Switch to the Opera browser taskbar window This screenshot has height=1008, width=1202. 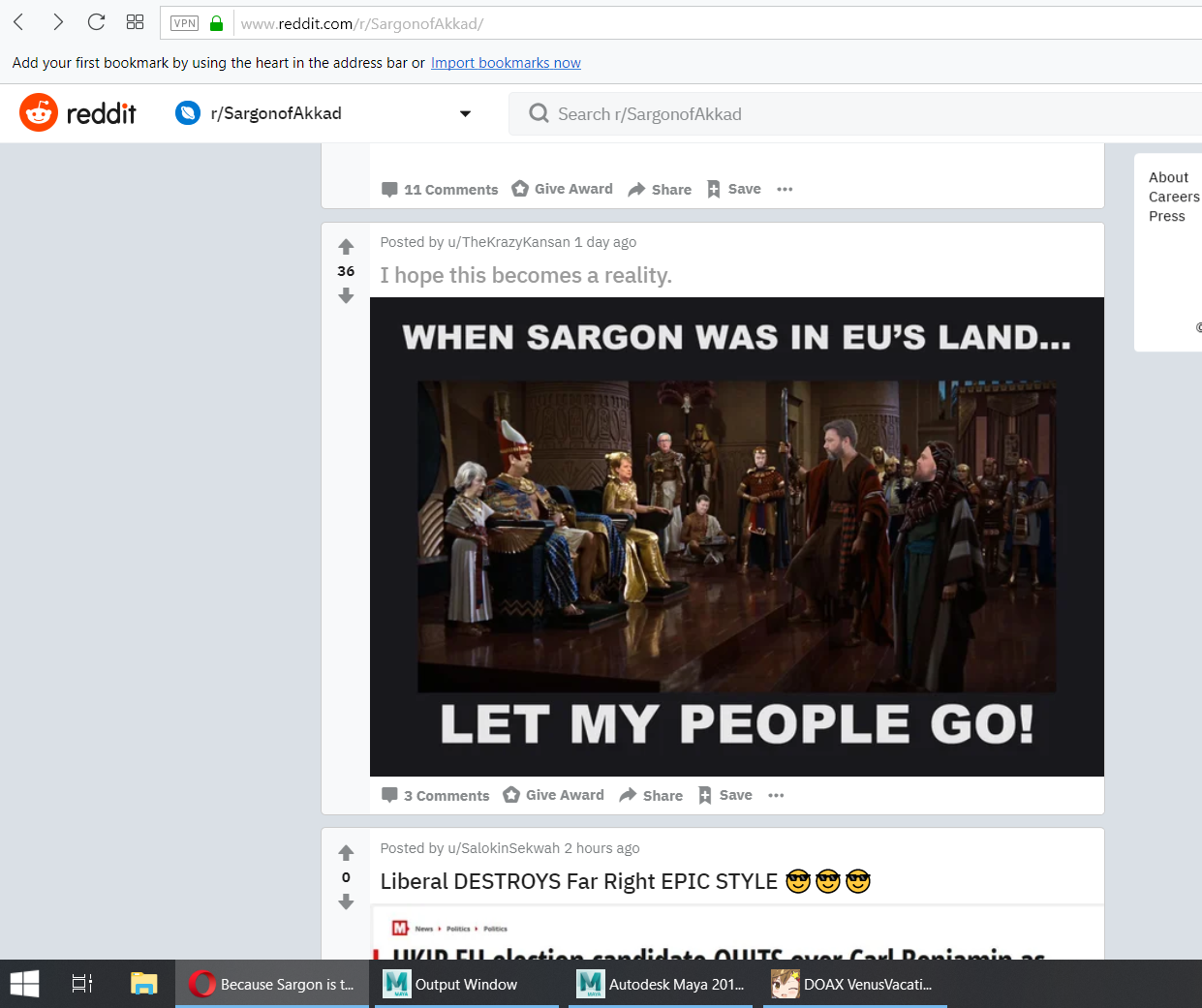[272, 984]
